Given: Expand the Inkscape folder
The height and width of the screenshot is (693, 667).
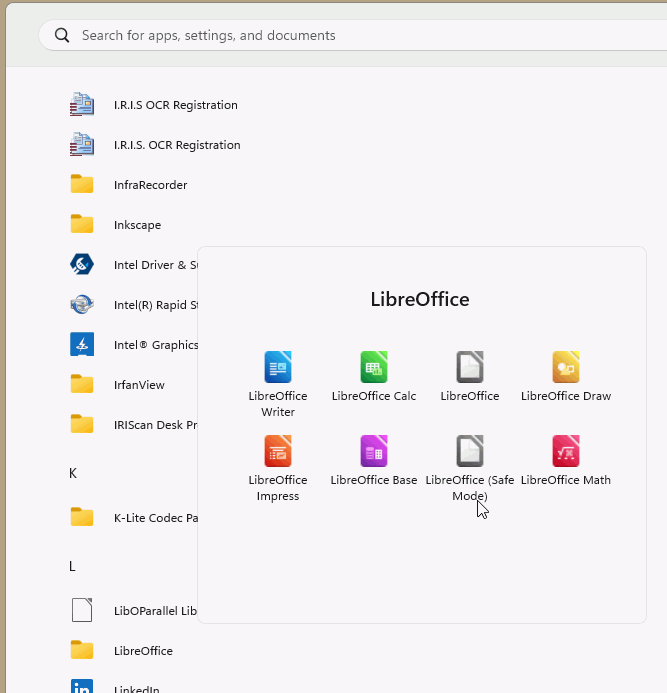Looking at the screenshot, I should (x=137, y=225).
